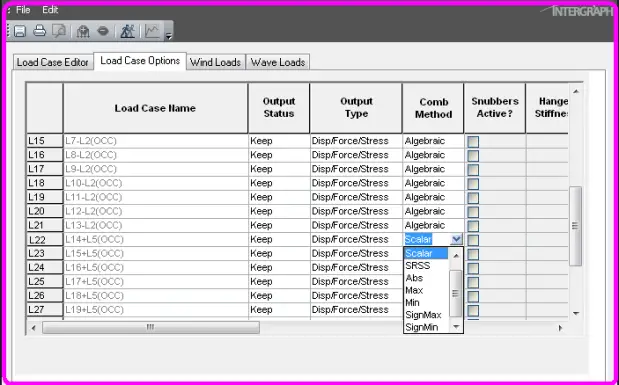Click the dropdown list scroll down arrow
Image resolution: width=619 pixels, height=385 pixels.
click(x=456, y=326)
